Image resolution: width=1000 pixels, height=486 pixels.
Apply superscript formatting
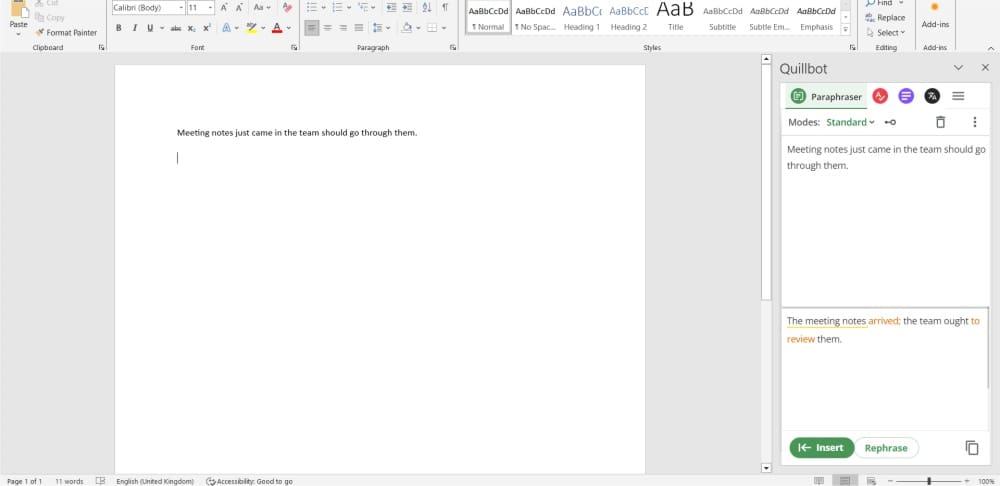point(207,28)
